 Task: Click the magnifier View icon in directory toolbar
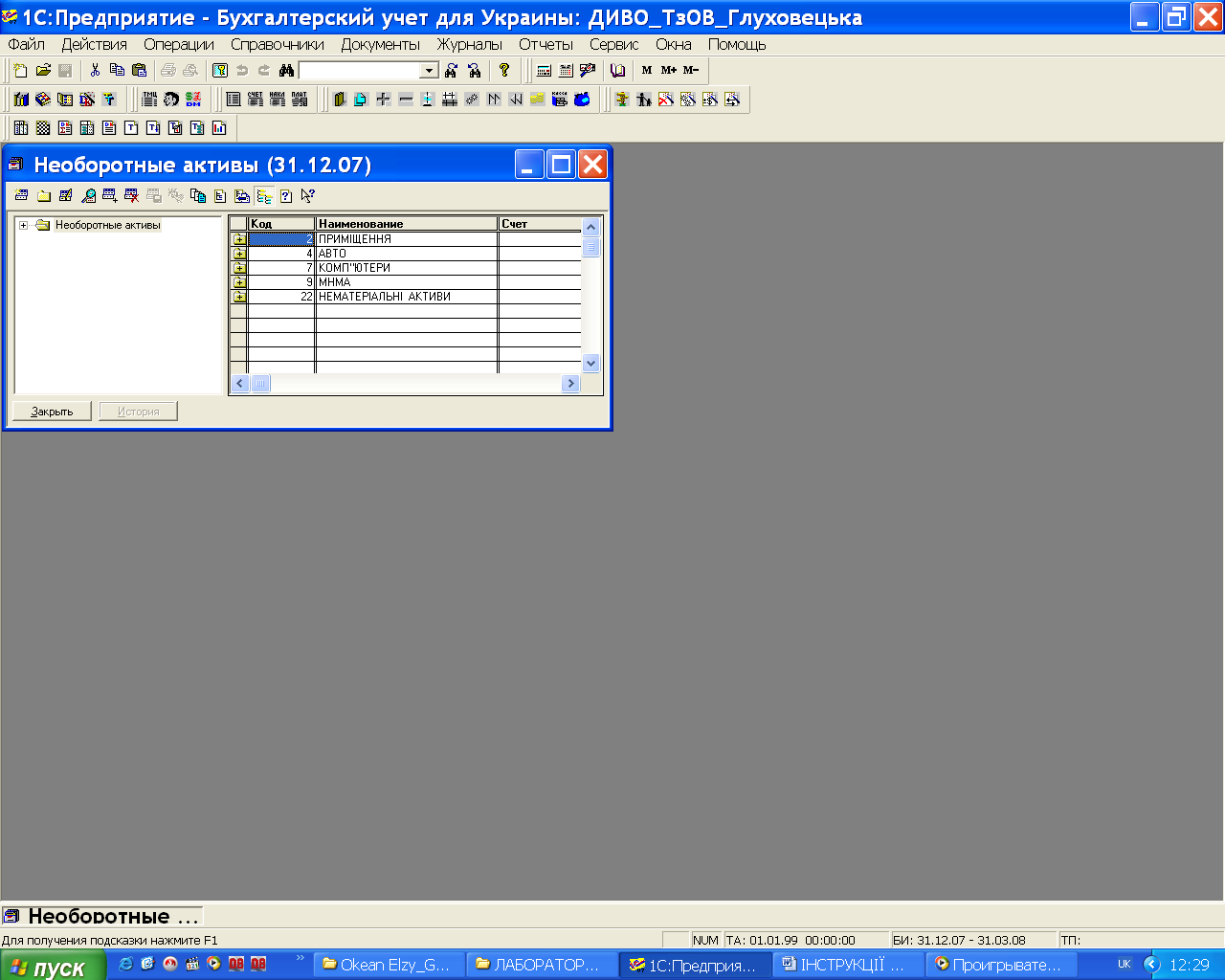tap(88, 195)
